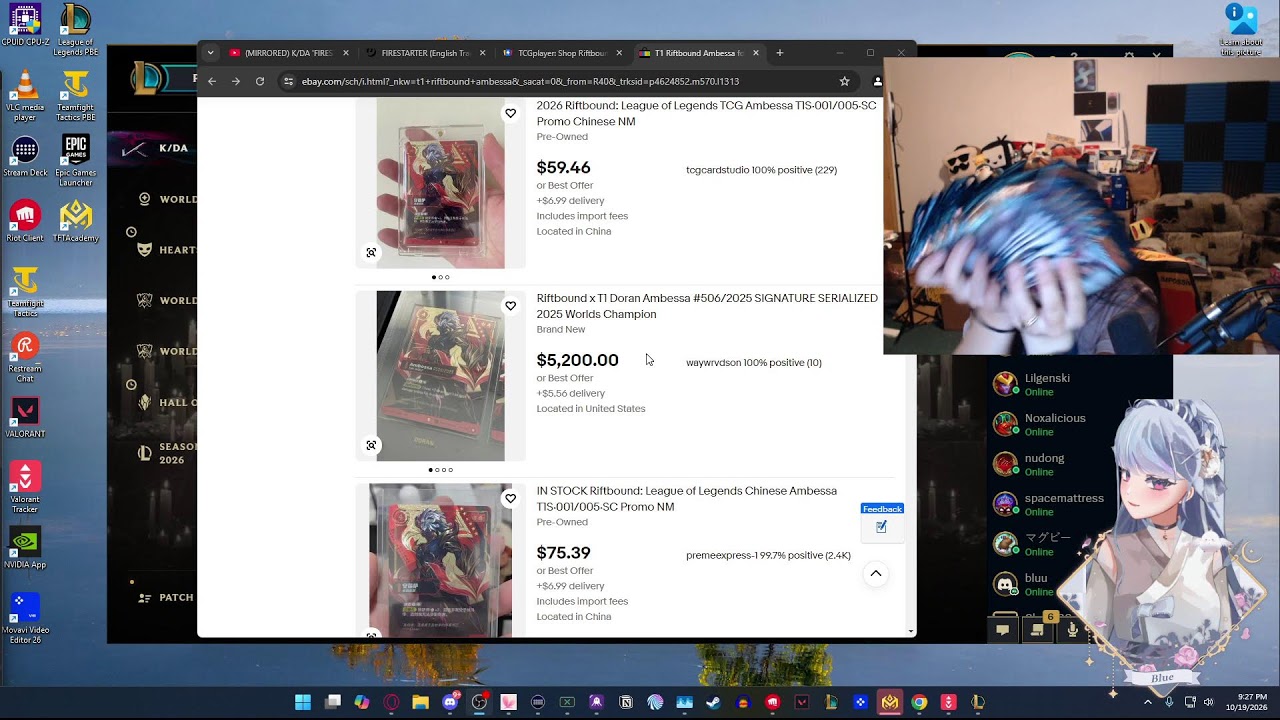Screen dimensions: 1280x720
Task: Switch to the FIRESTARTER English Translation tab
Action: pos(425,53)
